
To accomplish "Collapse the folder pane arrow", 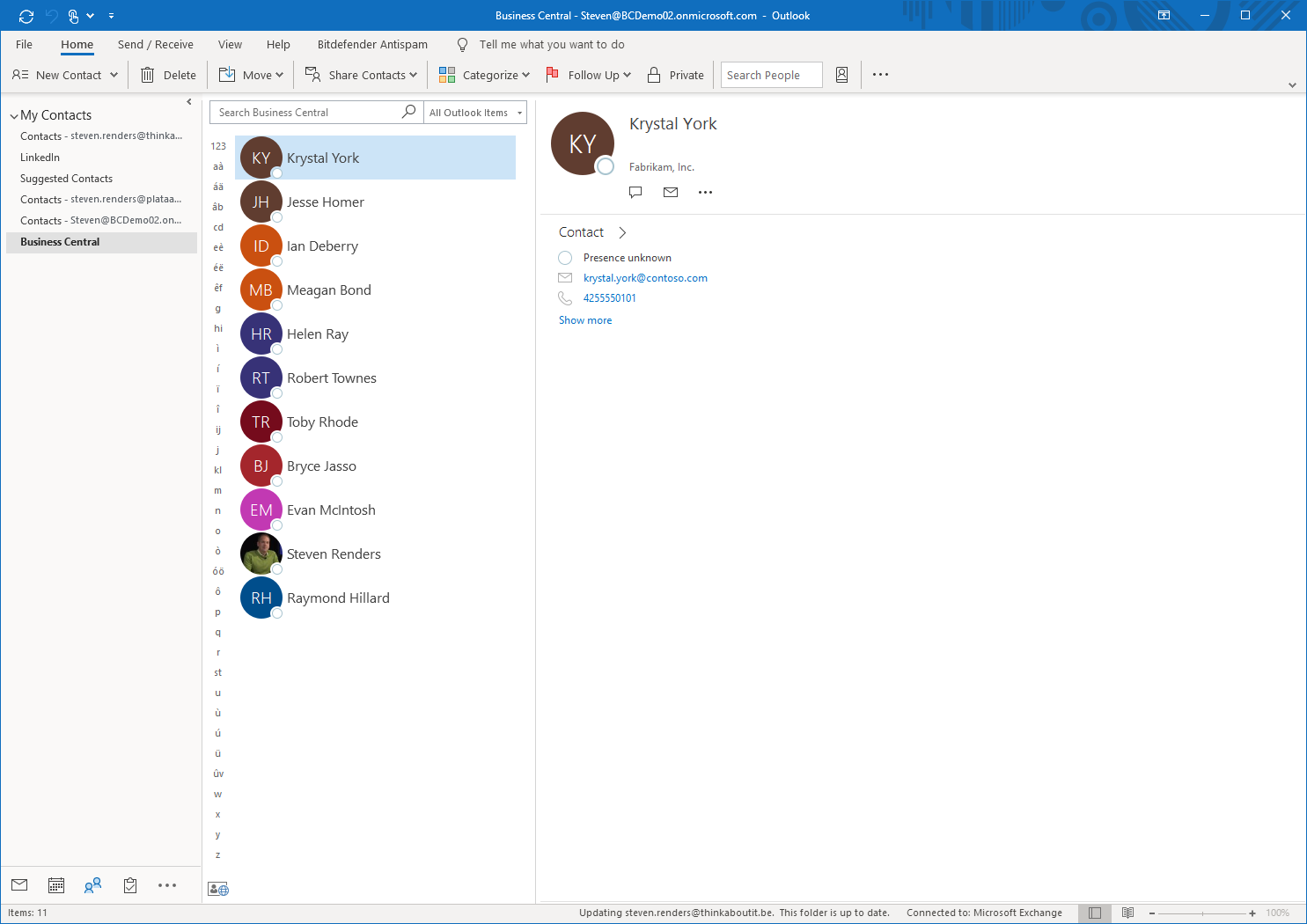I will (x=189, y=102).
